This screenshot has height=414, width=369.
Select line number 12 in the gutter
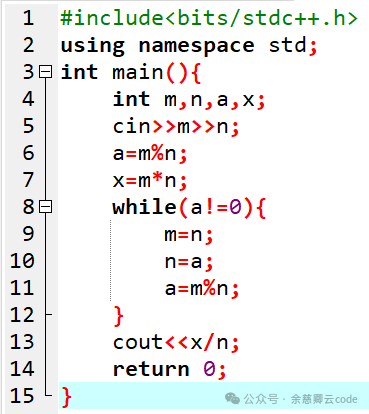click(x=22, y=315)
